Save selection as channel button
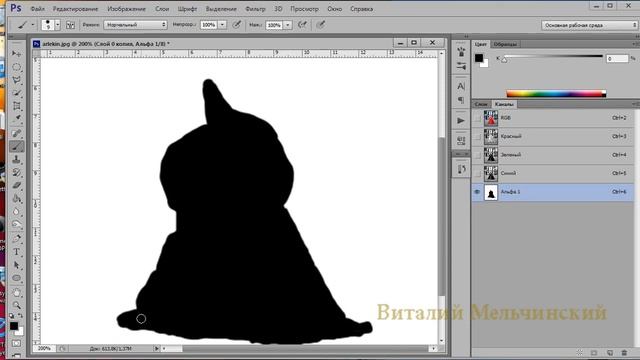640x360 pixels. point(594,353)
